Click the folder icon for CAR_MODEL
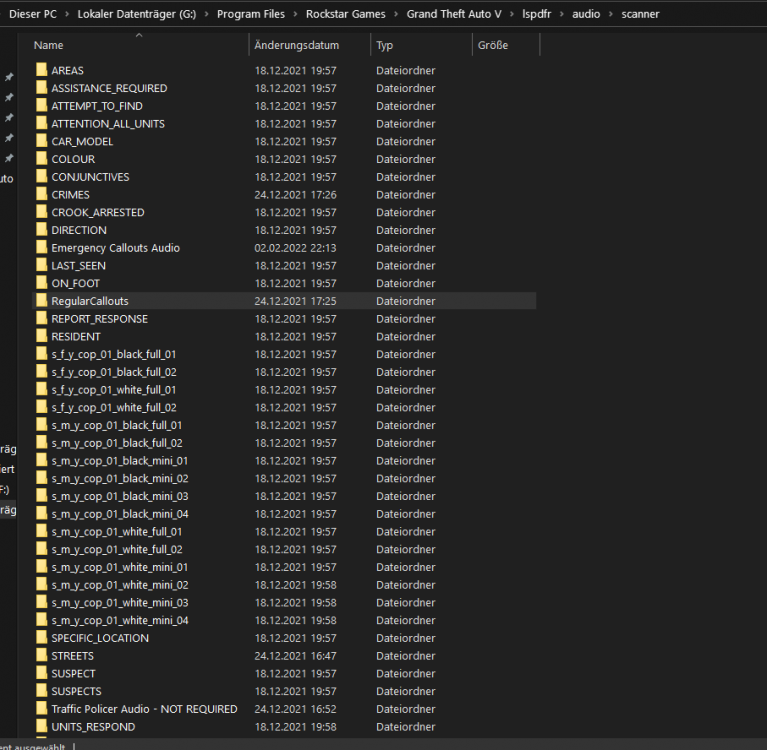Screen dimensions: 767x750 (41, 142)
